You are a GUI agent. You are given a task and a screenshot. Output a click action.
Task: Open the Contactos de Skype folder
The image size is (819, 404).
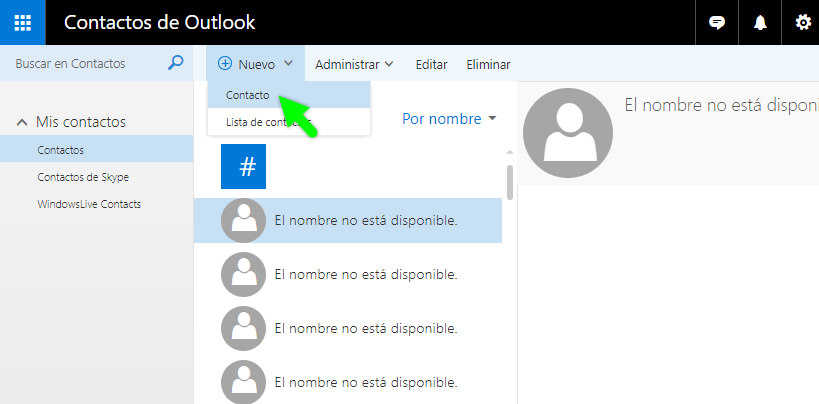[83, 177]
